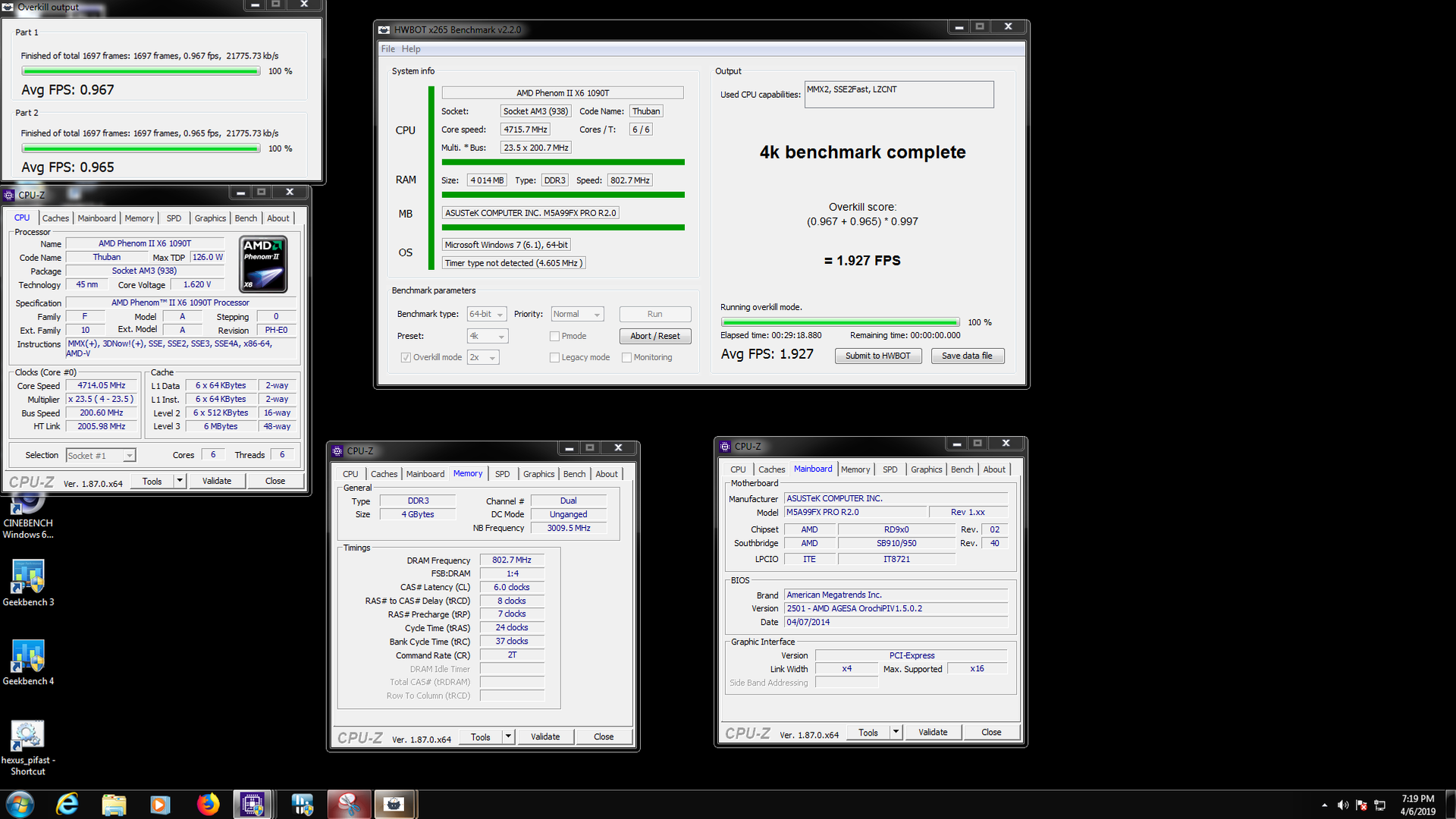
Task: Open the Windows Start menu
Action: point(20,804)
